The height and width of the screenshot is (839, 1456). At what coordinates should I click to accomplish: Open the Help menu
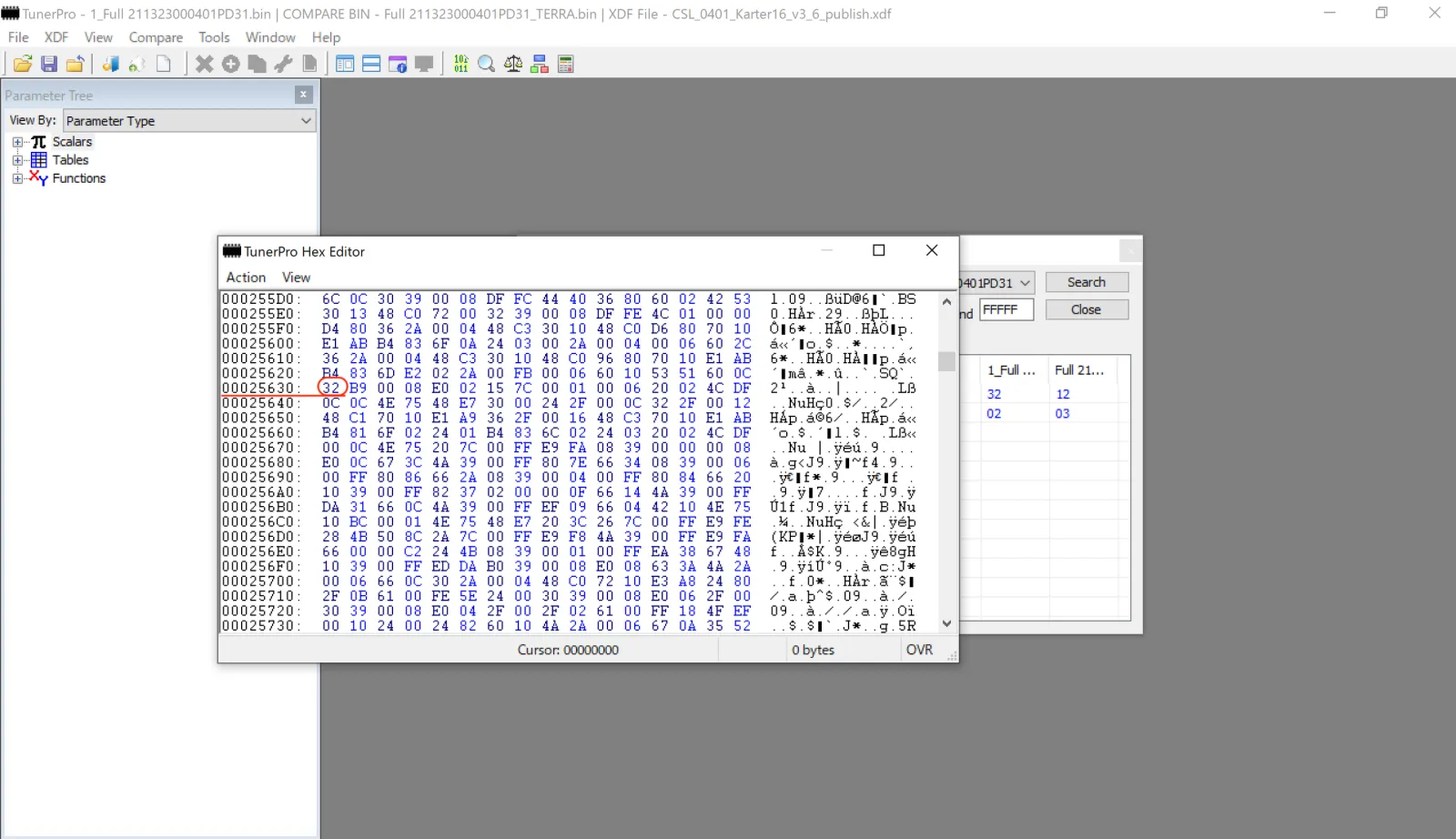point(326,37)
